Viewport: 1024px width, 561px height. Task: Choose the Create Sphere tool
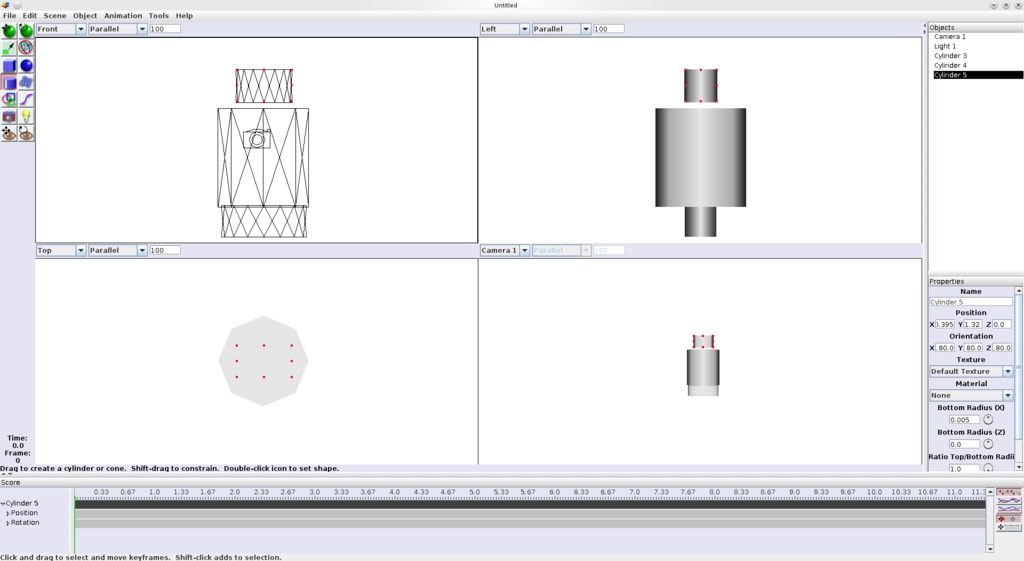tap(26, 66)
